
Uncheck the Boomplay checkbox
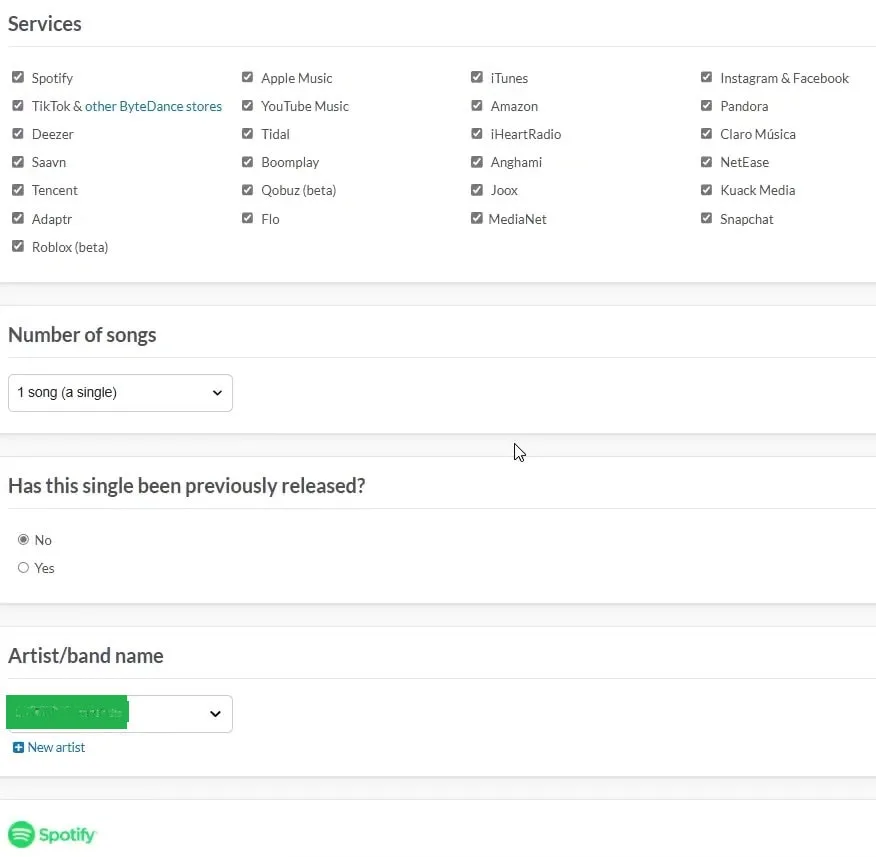pos(247,162)
